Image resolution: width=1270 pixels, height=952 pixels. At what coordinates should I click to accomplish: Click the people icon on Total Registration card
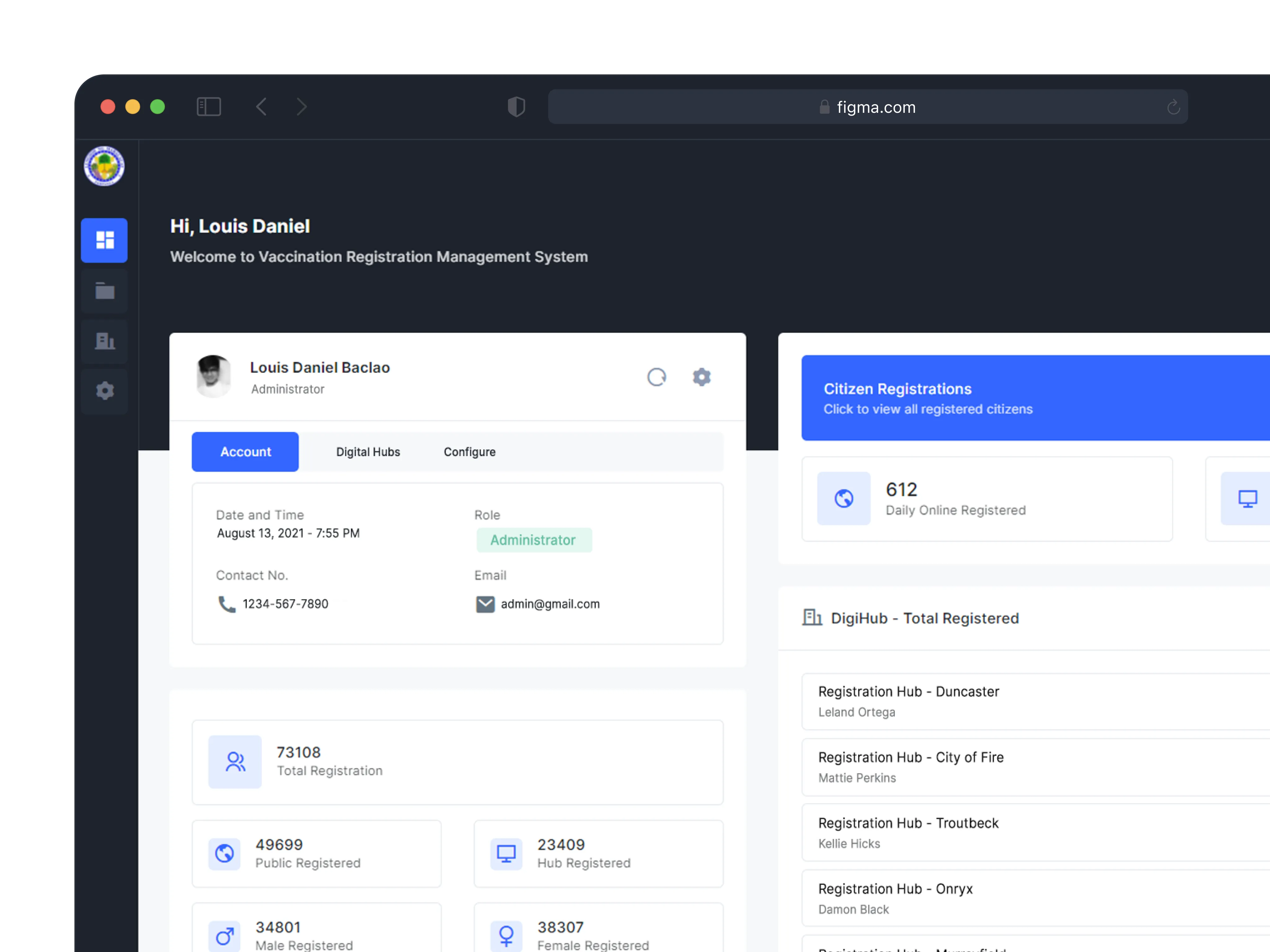click(235, 762)
